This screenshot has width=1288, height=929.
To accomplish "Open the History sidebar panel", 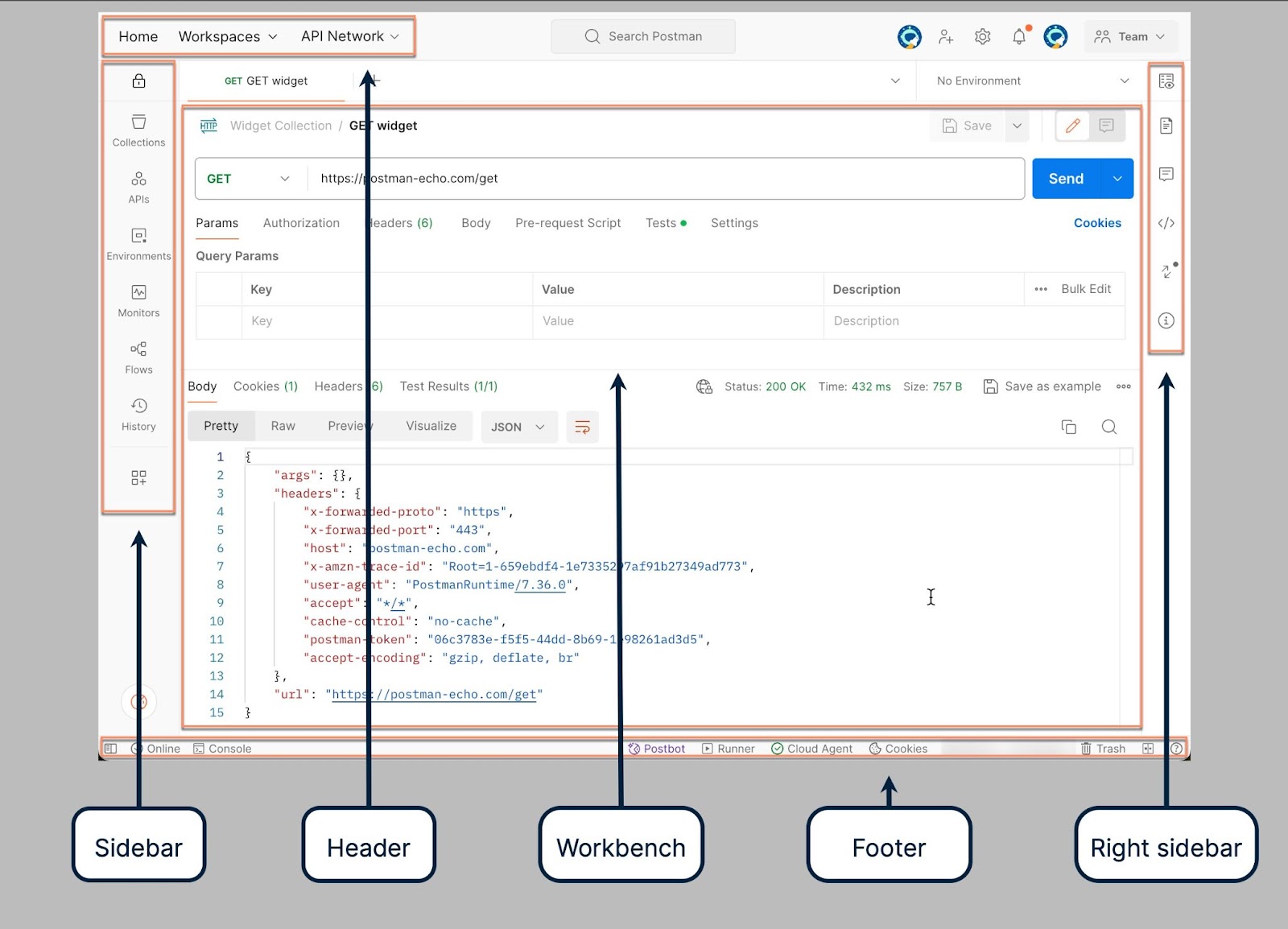I will tap(138, 415).
